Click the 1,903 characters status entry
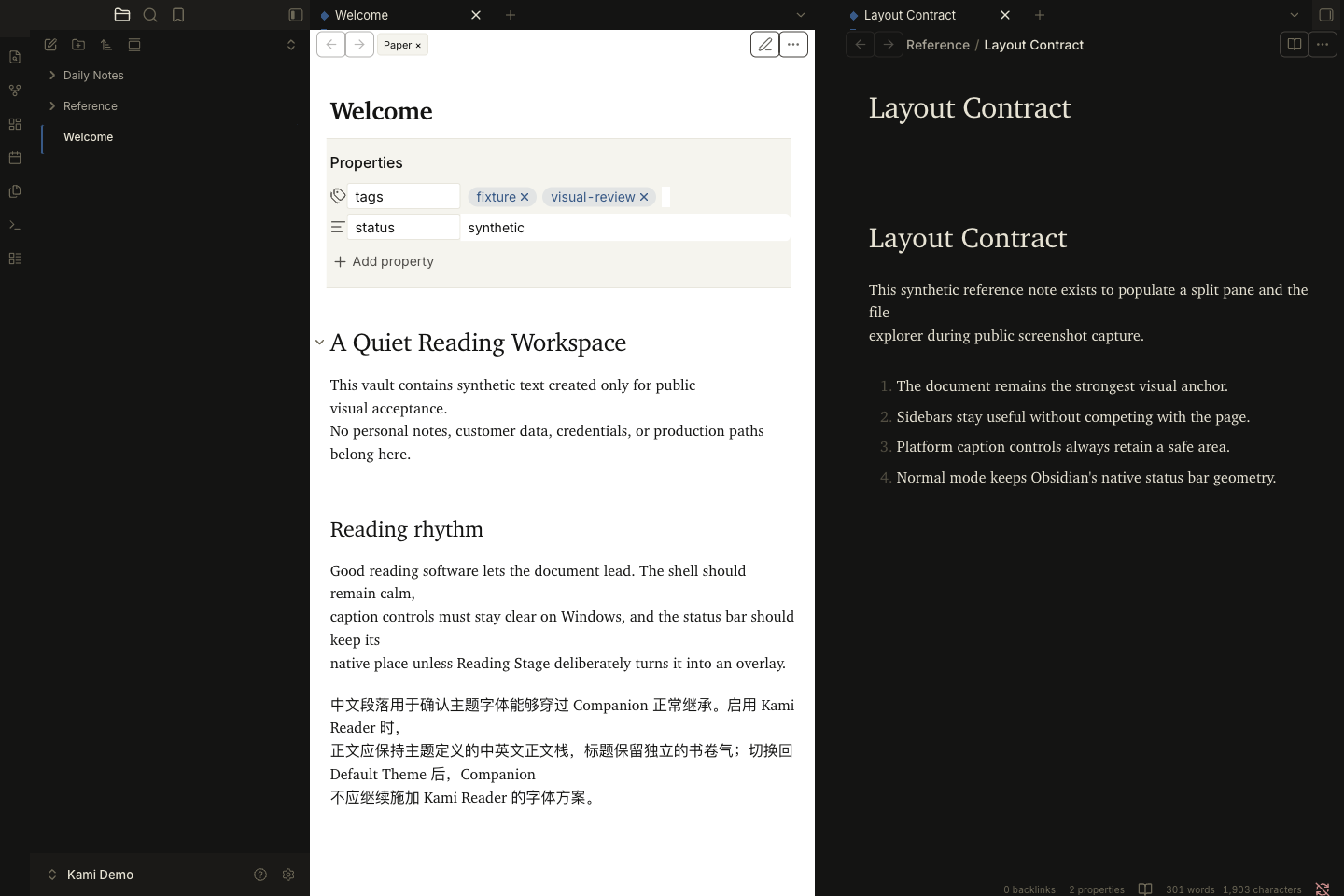This screenshot has width=1344, height=896. (1262, 889)
